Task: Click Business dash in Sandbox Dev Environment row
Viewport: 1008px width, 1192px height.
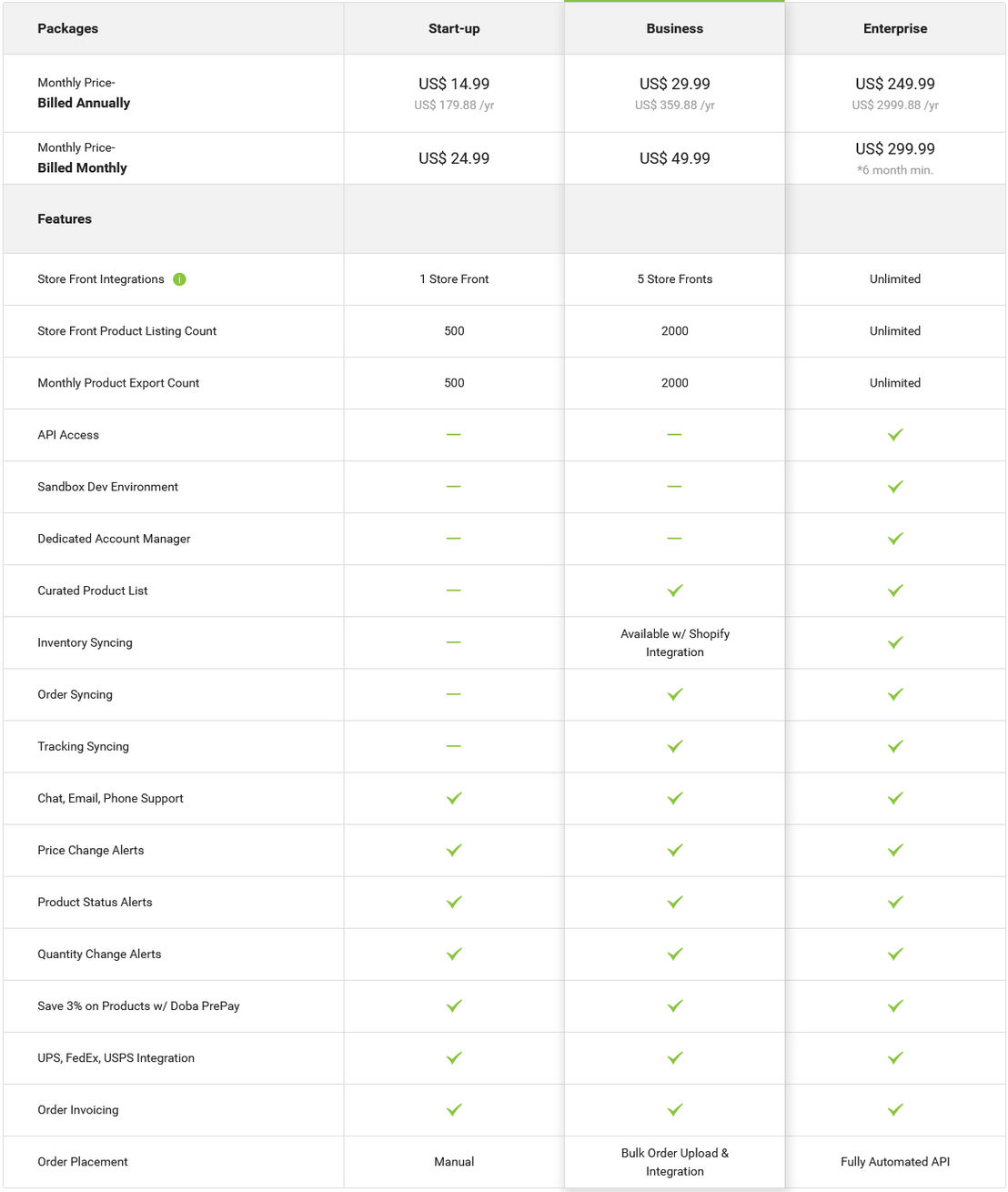Action: (x=674, y=487)
